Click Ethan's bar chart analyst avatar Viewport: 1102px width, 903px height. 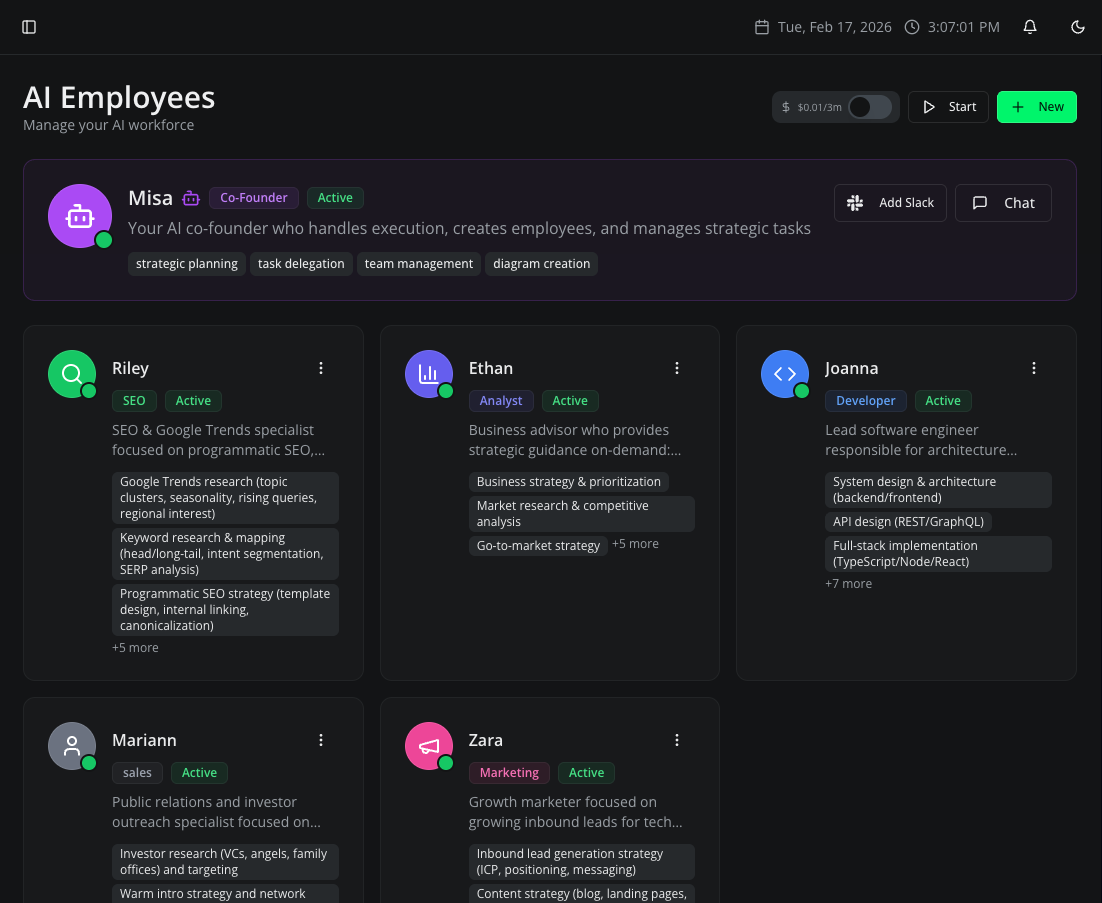pos(428,374)
